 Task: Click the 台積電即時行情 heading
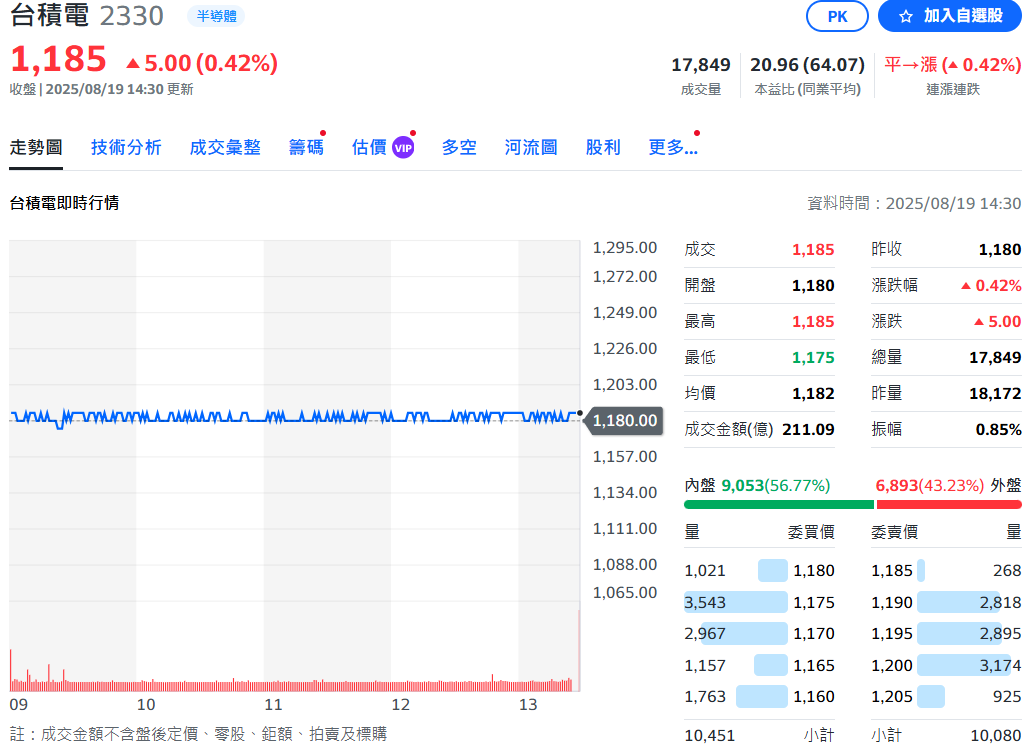coord(65,203)
